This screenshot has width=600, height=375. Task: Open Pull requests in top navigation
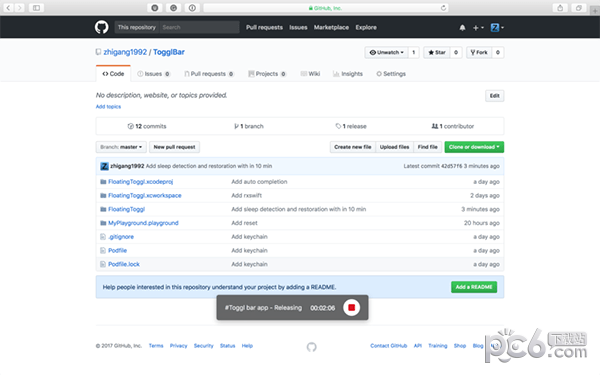point(264,28)
